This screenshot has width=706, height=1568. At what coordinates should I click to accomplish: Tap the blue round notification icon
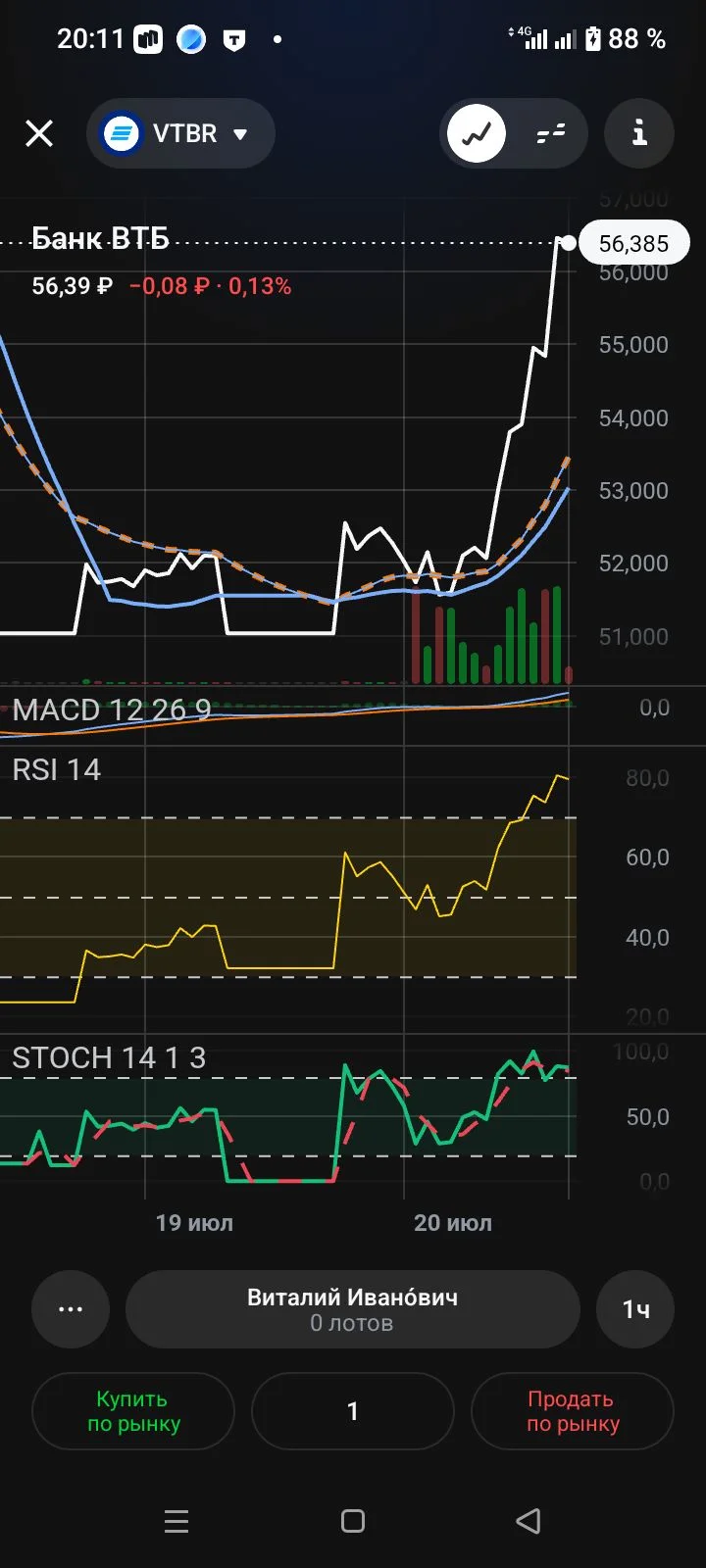pyautogui.click(x=191, y=40)
